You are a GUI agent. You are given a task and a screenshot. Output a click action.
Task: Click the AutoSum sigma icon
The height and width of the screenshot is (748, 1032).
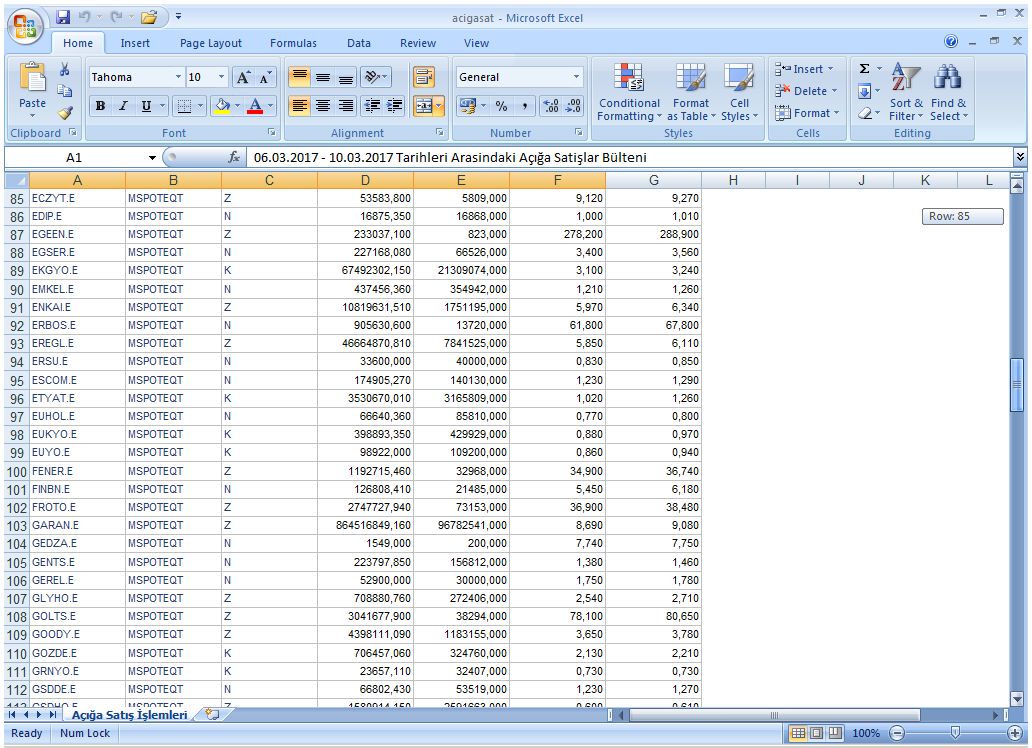click(865, 68)
